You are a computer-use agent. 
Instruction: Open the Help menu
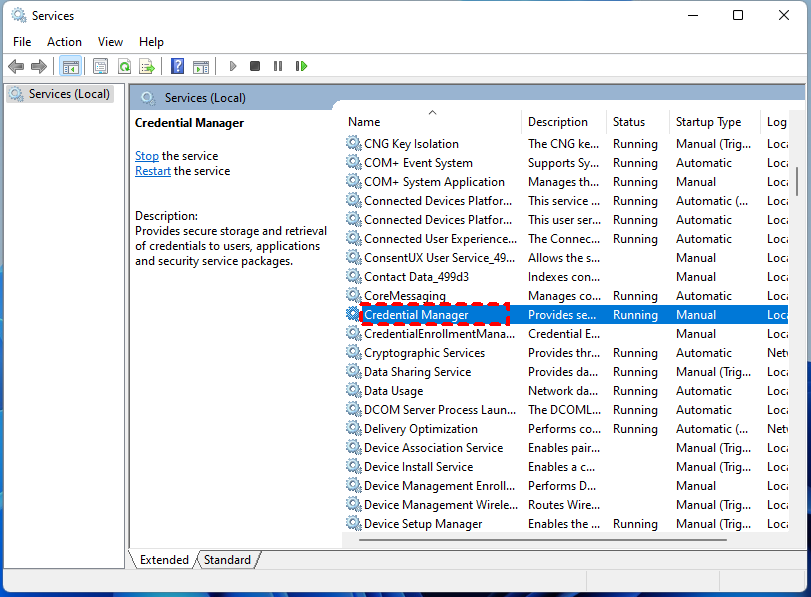151,42
